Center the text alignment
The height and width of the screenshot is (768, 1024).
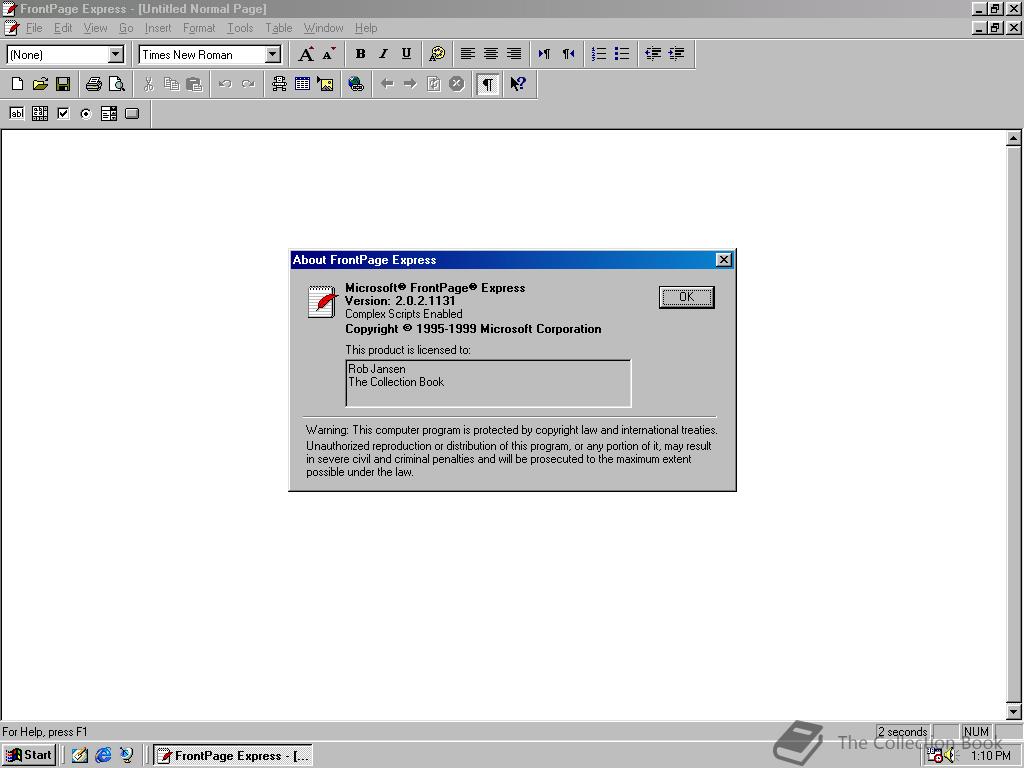490,54
